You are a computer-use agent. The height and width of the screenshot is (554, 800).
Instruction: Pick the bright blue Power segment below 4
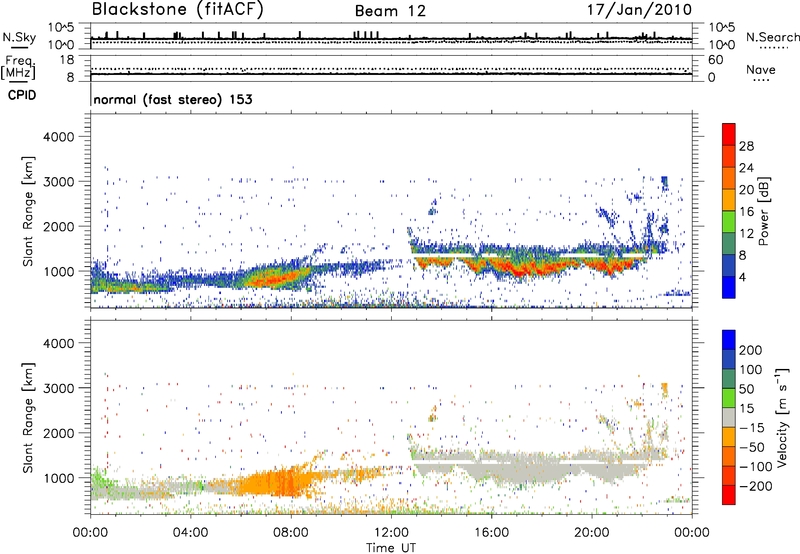click(x=729, y=287)
